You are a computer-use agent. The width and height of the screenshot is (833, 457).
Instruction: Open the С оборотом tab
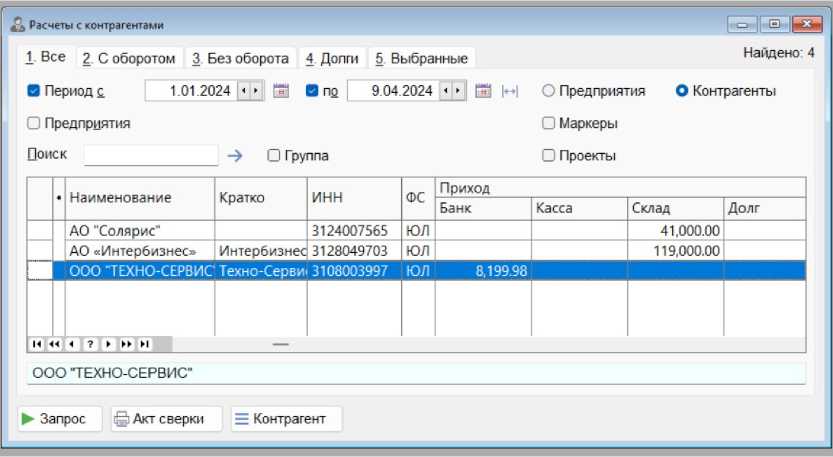[129, 59]
